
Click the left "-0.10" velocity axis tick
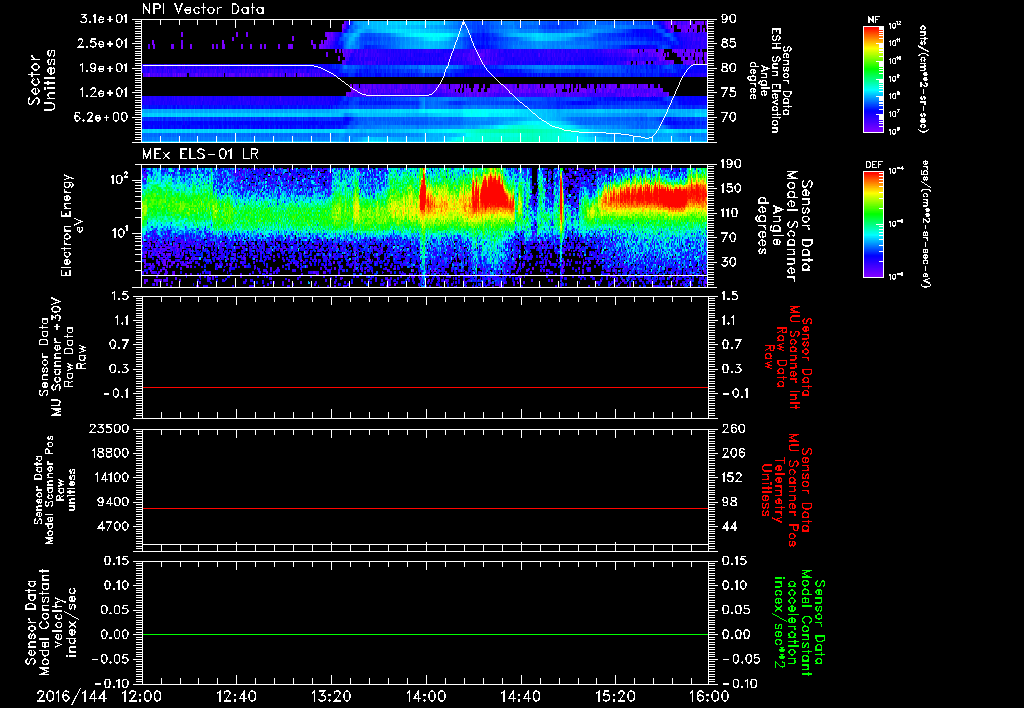coord(112,683)
